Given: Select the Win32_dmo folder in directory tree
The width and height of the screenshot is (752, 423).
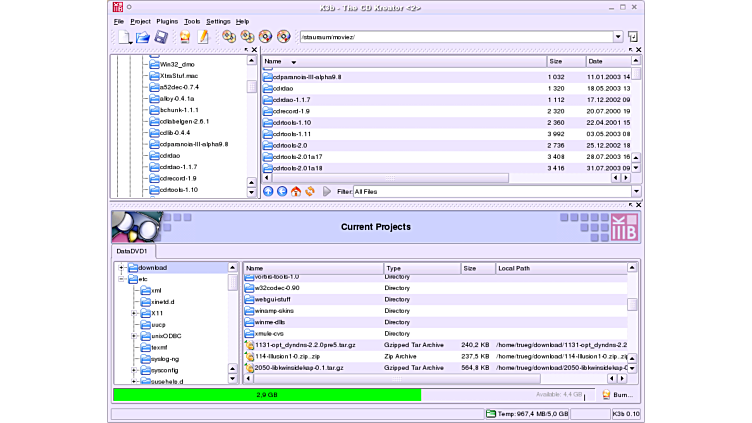Looking at the screenshot, I should (x=172, y=64).
